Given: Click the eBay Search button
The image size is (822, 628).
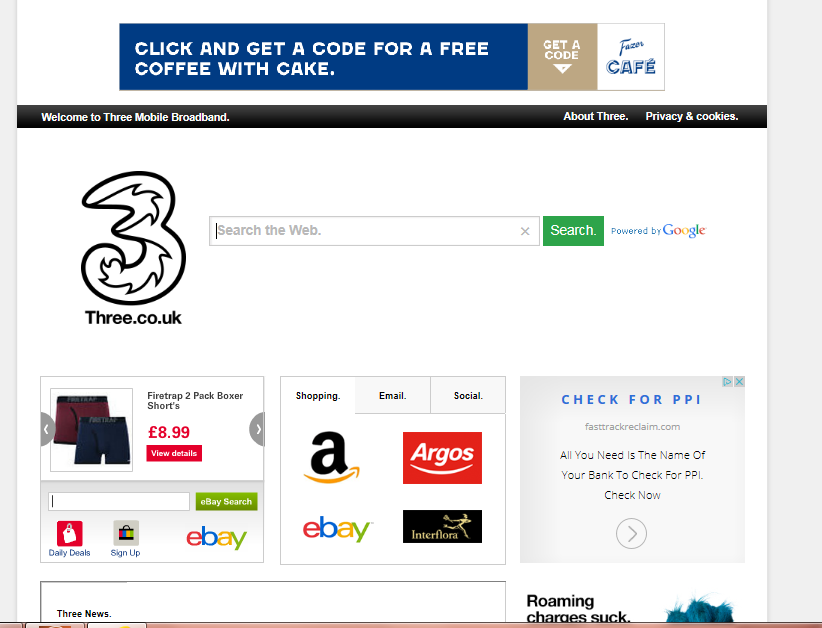Looking at the screenshot, I should [226, 502].
